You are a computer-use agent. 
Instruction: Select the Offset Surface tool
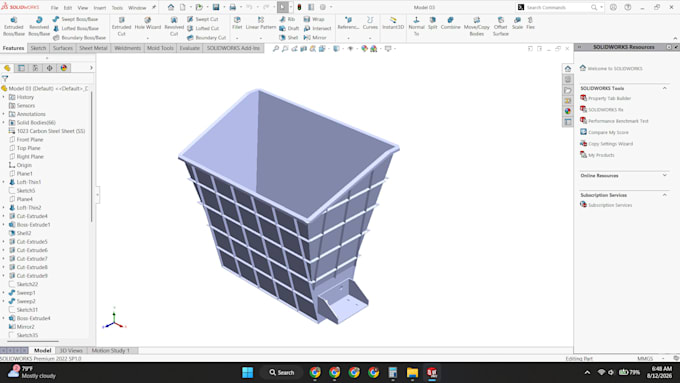(500, 26)
